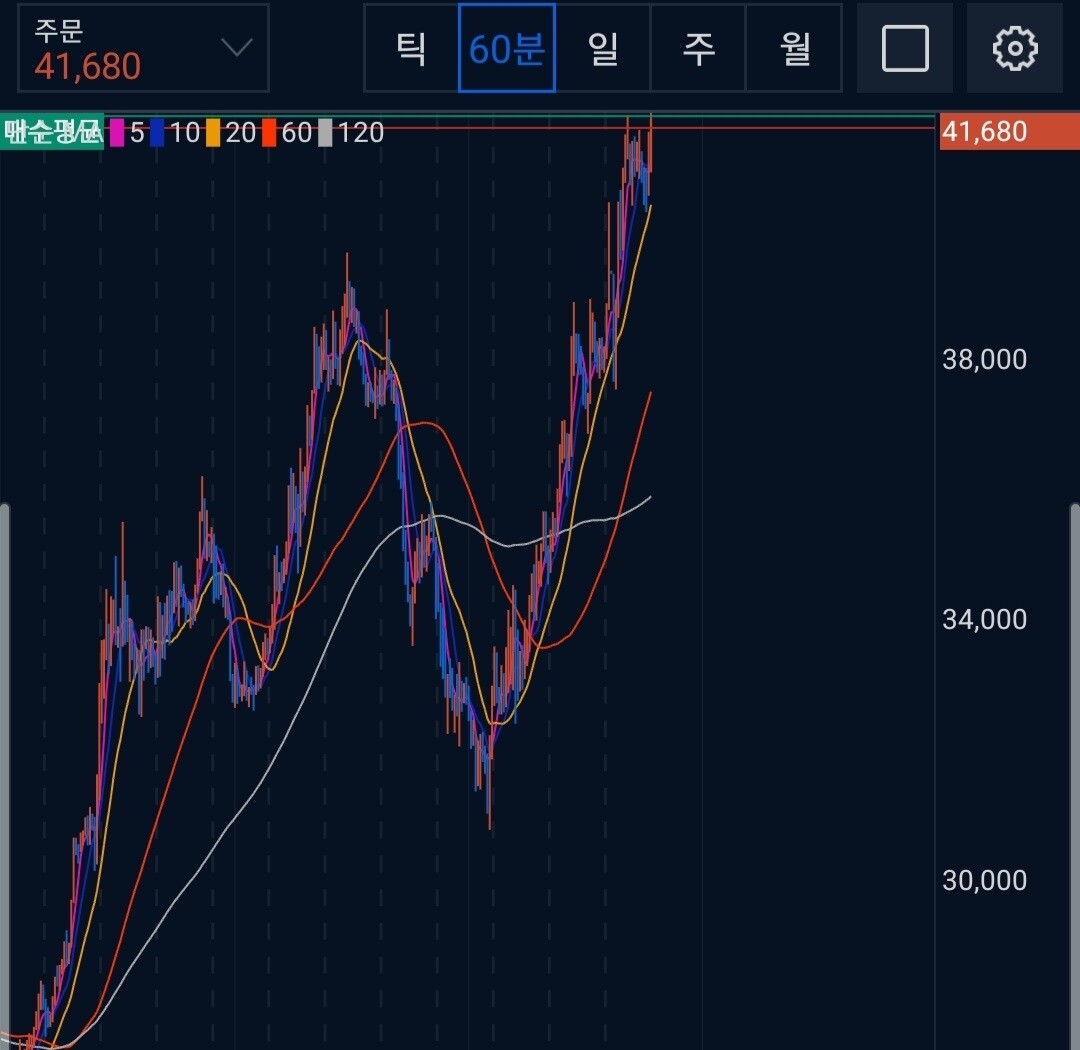Click the 주문 41,680 order price text

coord(88,66)
